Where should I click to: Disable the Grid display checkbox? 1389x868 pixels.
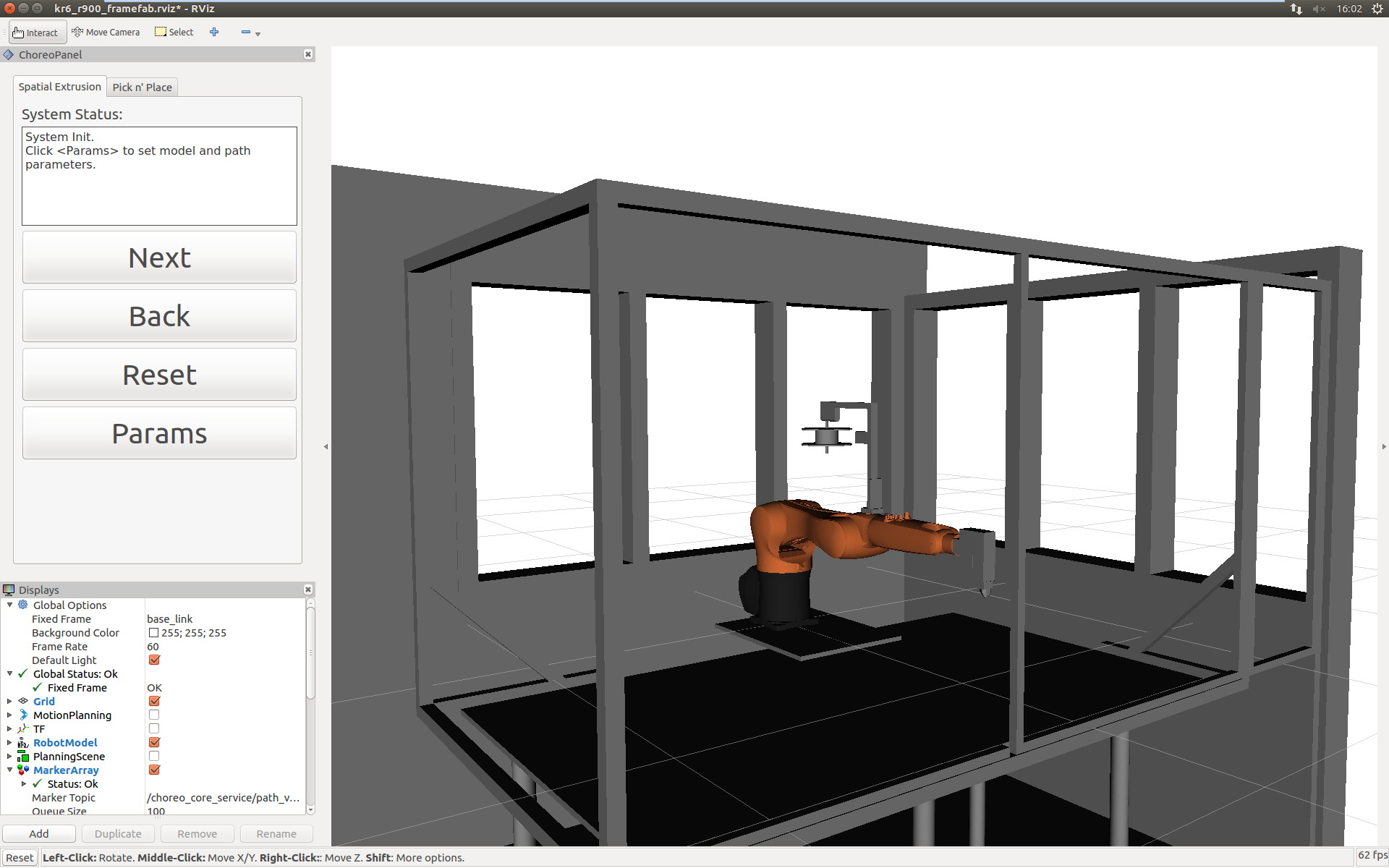(154, 701)
